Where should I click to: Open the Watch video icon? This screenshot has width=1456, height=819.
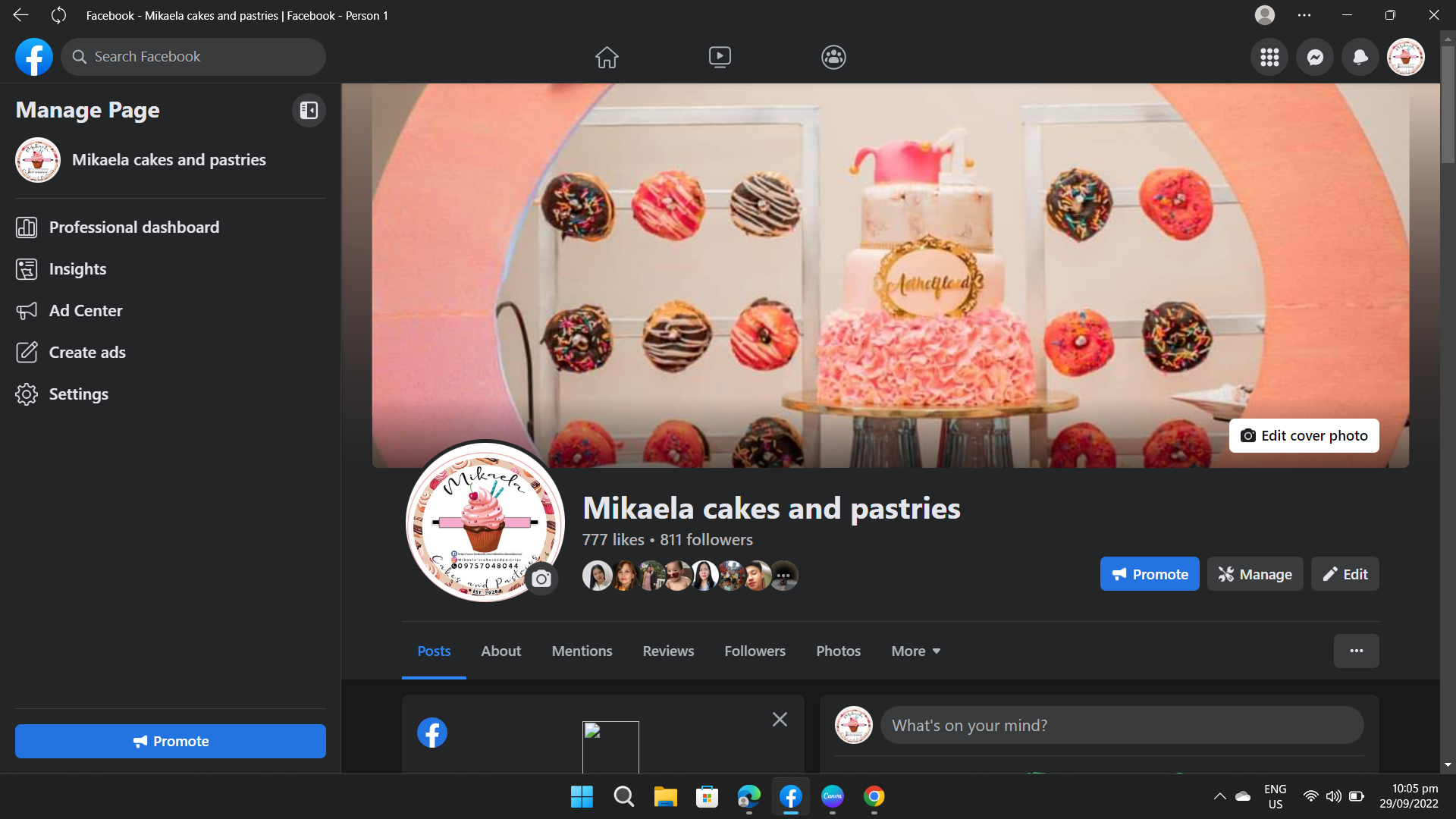click(x=720, y=57)
